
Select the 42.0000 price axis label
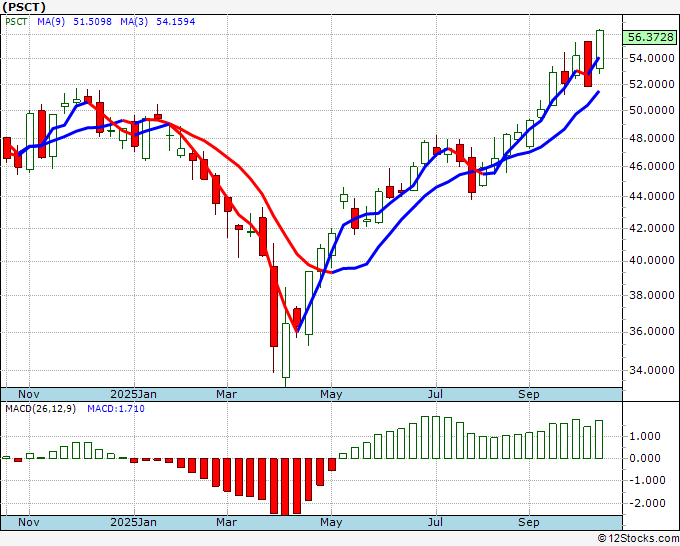tap(651, 228)
